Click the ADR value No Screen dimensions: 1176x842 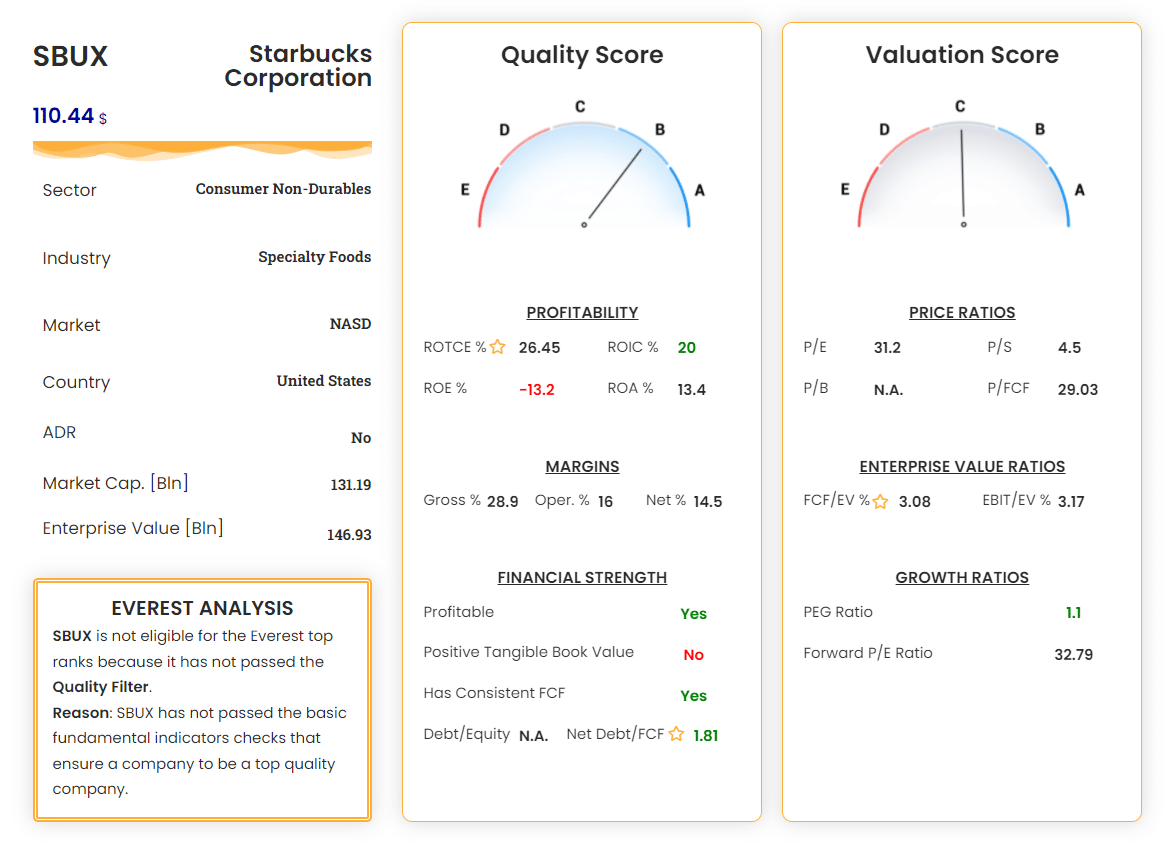361,438
